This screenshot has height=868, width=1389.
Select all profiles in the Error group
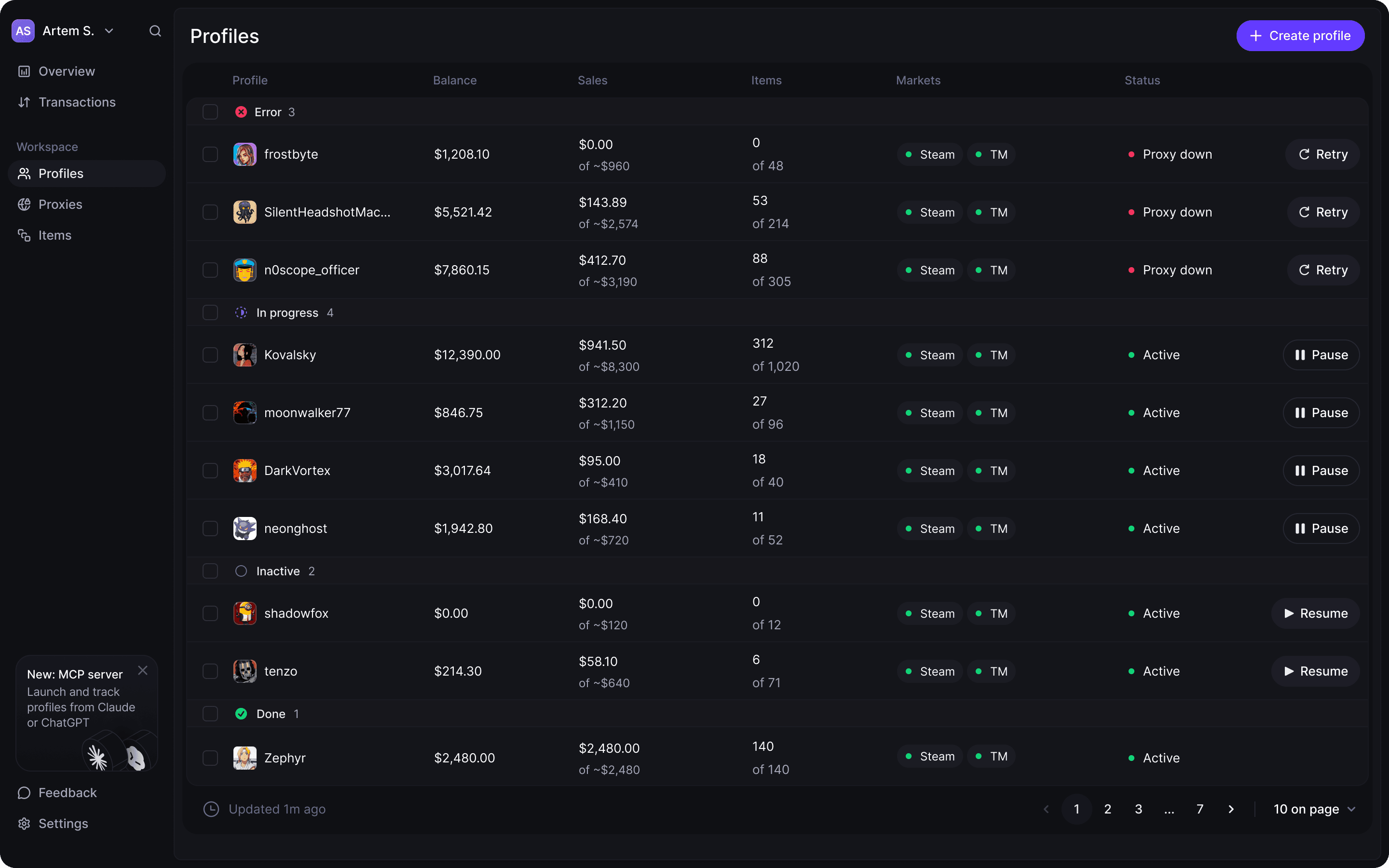pyautogui.click(x=210, y=112)
